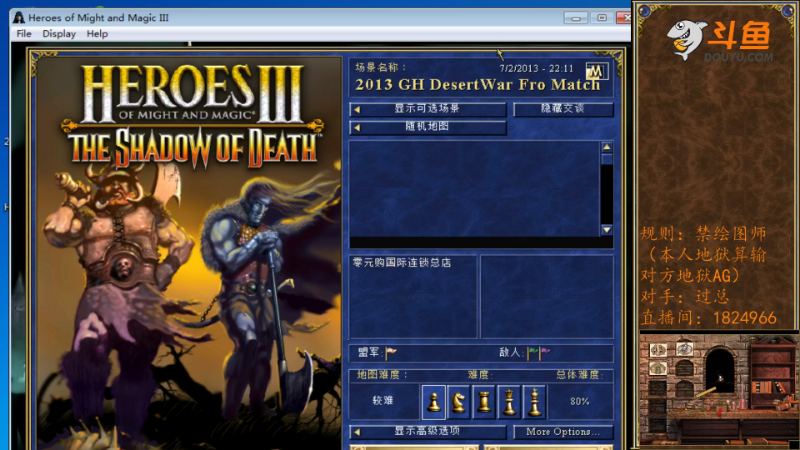Click the room number 1824966 text
Screen dimensions: 800x450
click(744, 318)
